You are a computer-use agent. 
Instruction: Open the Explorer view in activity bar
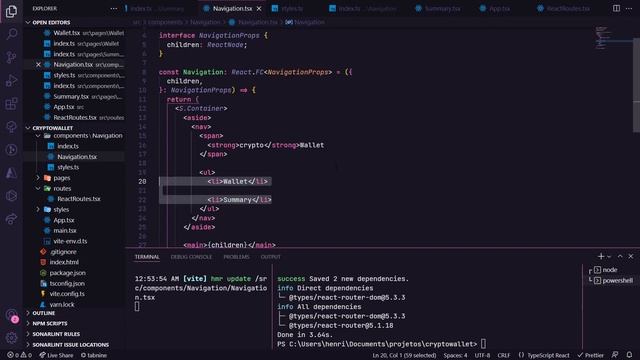(11, 11)
